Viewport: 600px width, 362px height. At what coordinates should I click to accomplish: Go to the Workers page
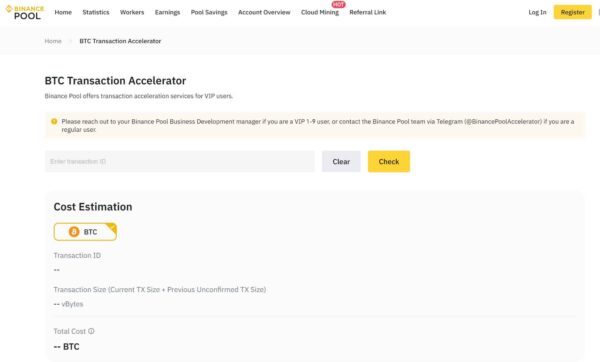132,12
